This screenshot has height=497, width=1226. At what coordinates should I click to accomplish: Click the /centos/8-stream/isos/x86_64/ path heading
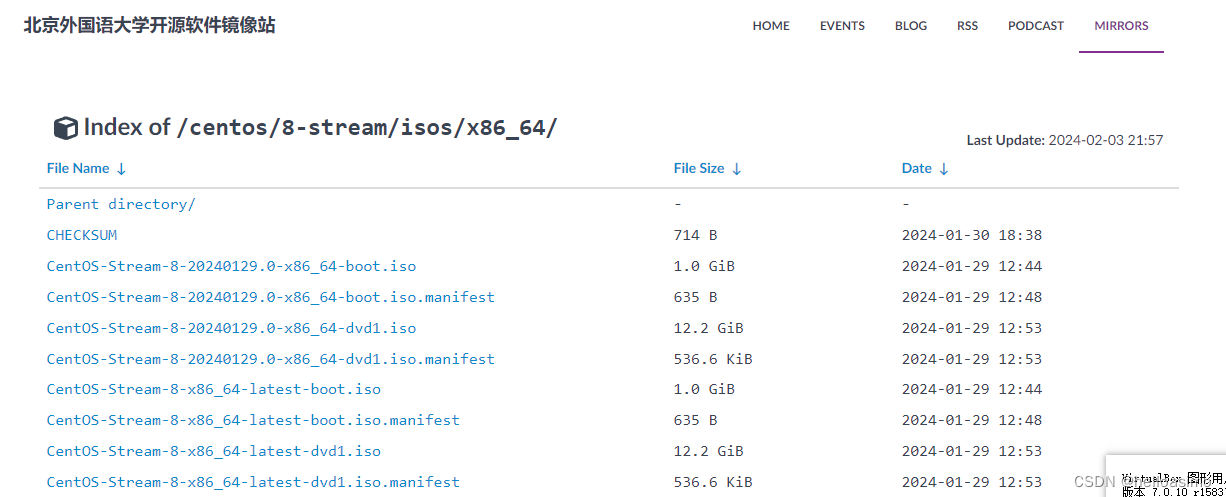pyautogui.click(x=366, y=128)
